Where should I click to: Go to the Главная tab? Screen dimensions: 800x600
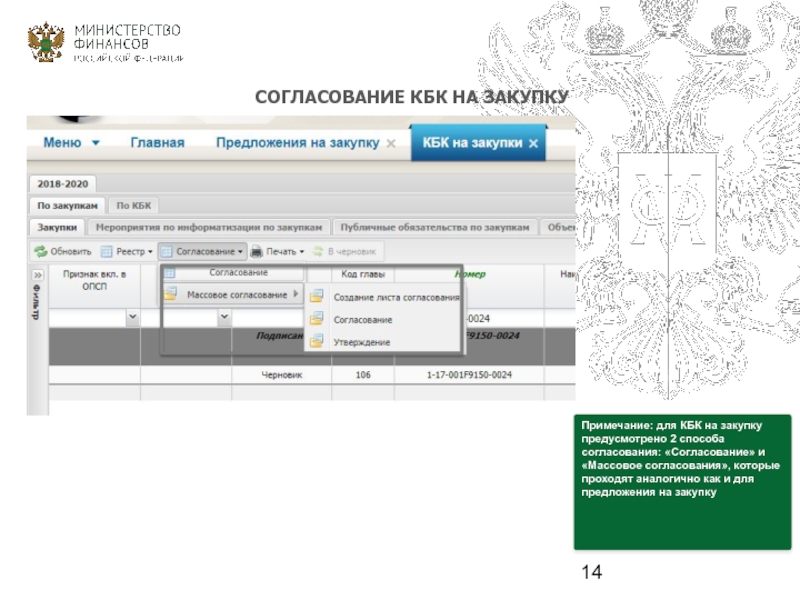[157, 143]
